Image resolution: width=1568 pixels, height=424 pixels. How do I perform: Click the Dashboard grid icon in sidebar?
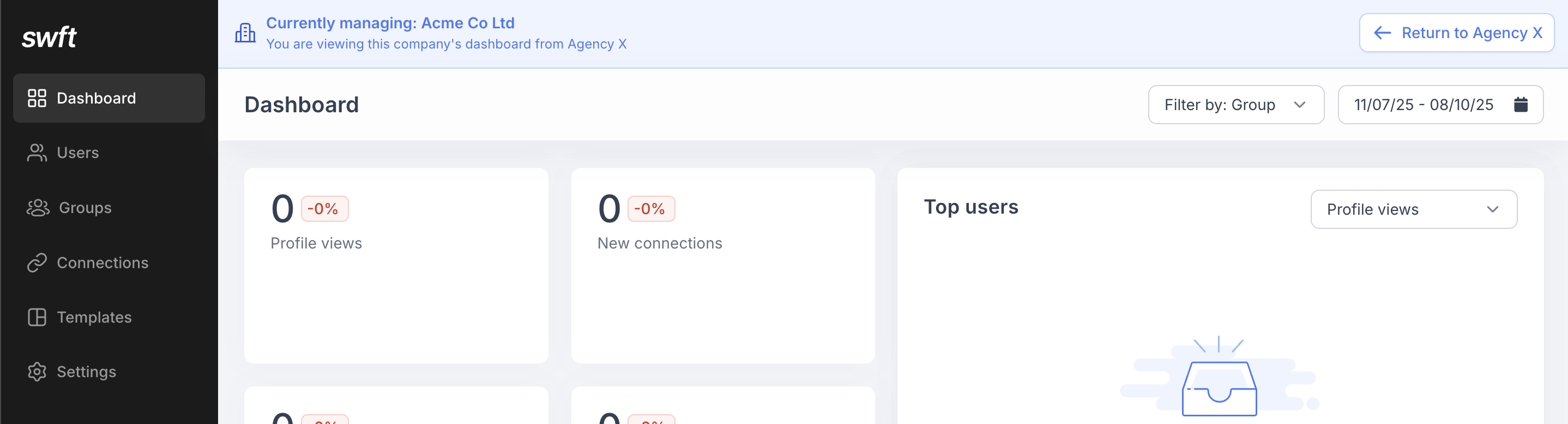click(x=37, y=98)
